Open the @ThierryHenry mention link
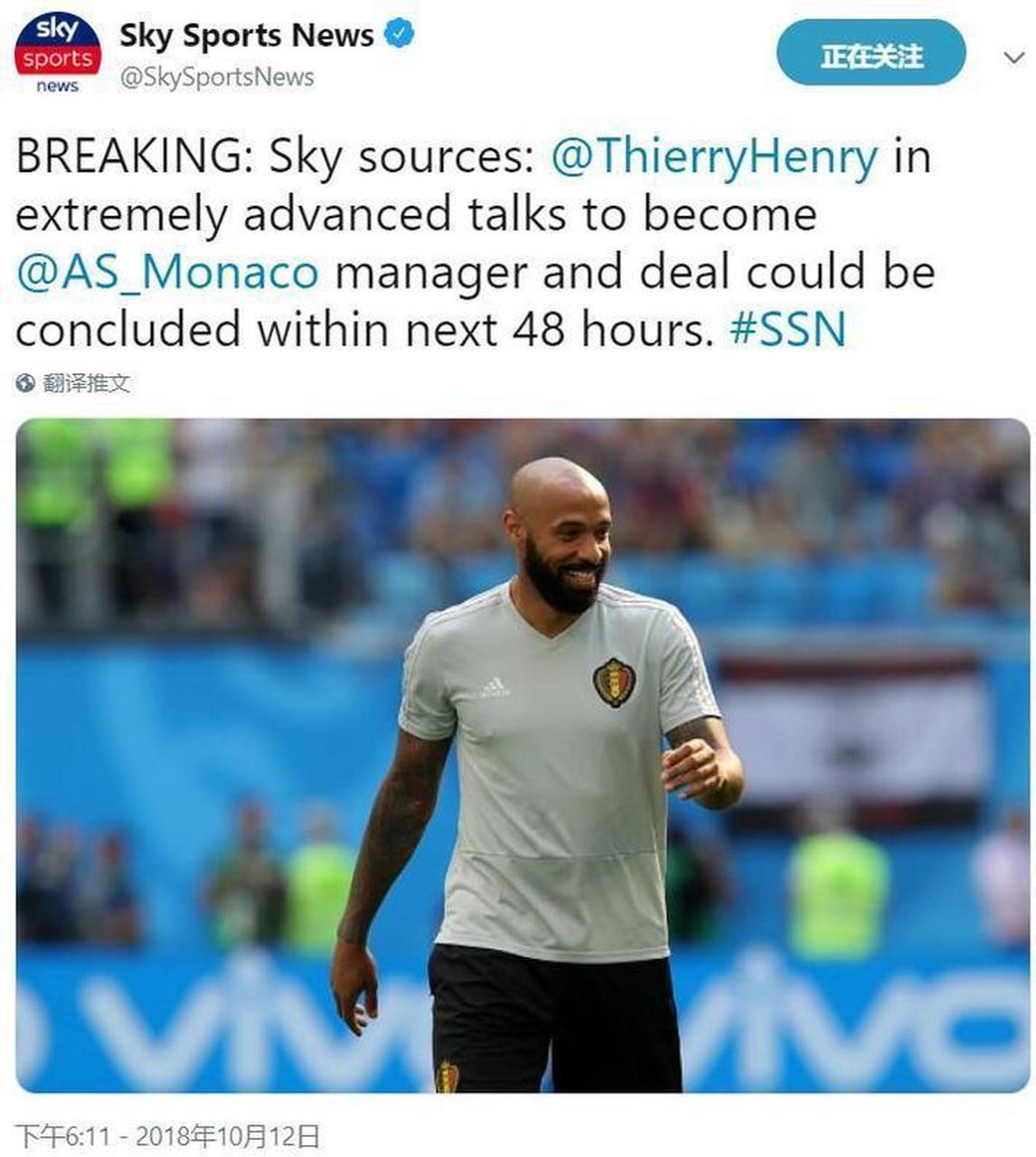 tap(714, 156)
